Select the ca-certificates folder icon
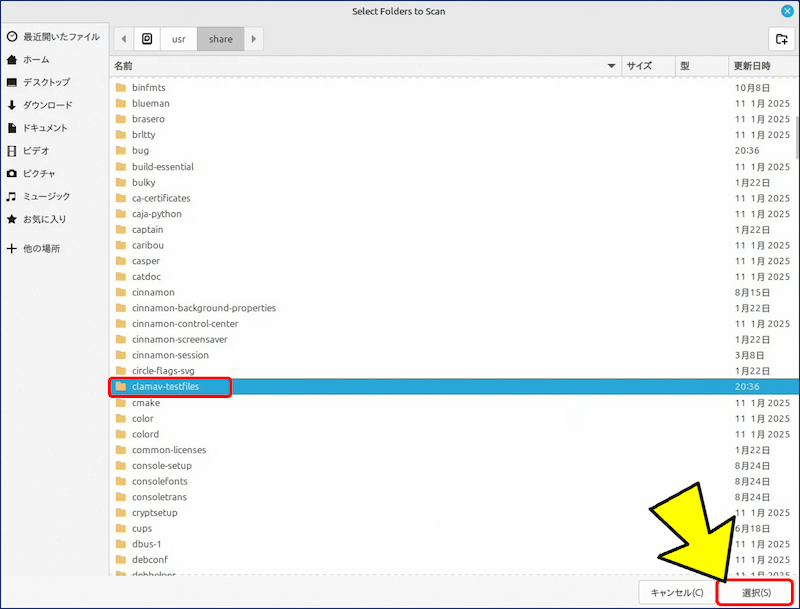 (121, 198)
